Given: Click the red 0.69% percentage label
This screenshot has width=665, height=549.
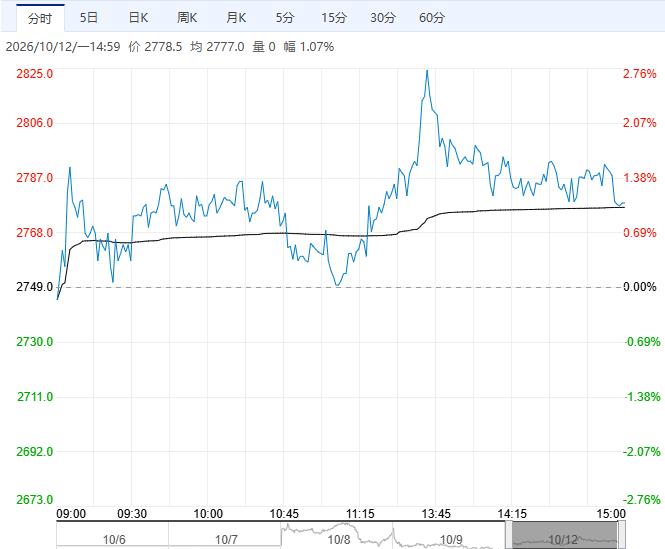Looking at the screenshot, I should [640, 232].
